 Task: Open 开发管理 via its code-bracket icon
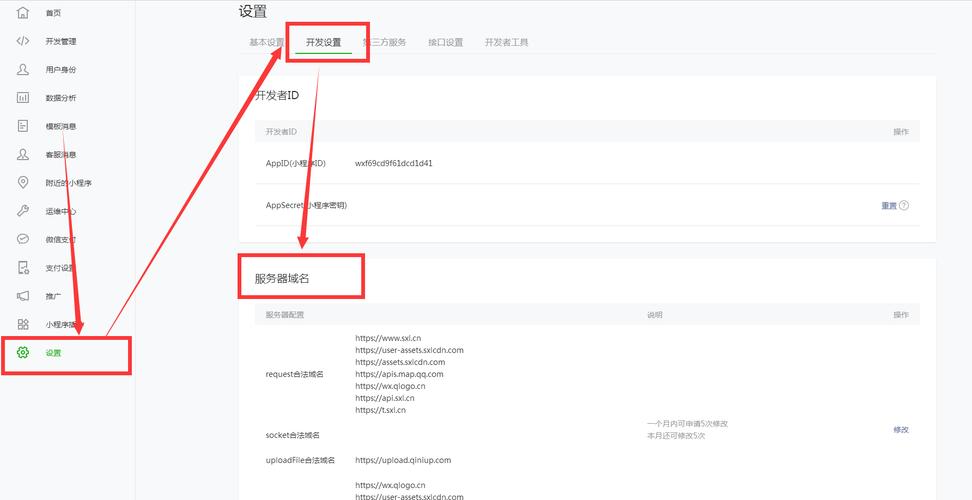click(23, 41)
